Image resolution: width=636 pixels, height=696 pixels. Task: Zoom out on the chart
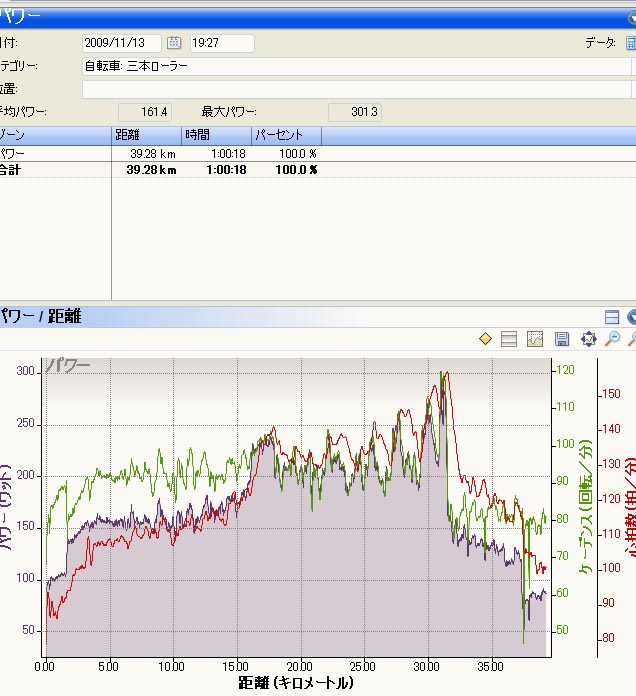pos(613,339)
